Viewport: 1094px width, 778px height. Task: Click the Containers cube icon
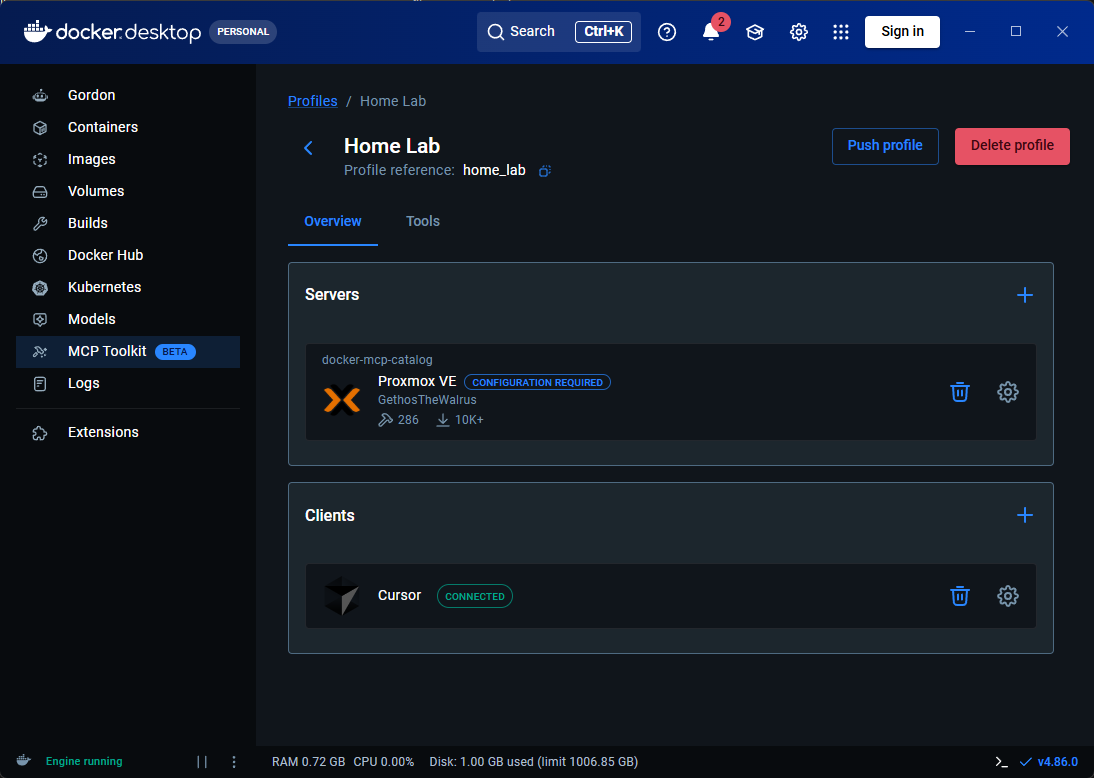(x=40, y=128)
